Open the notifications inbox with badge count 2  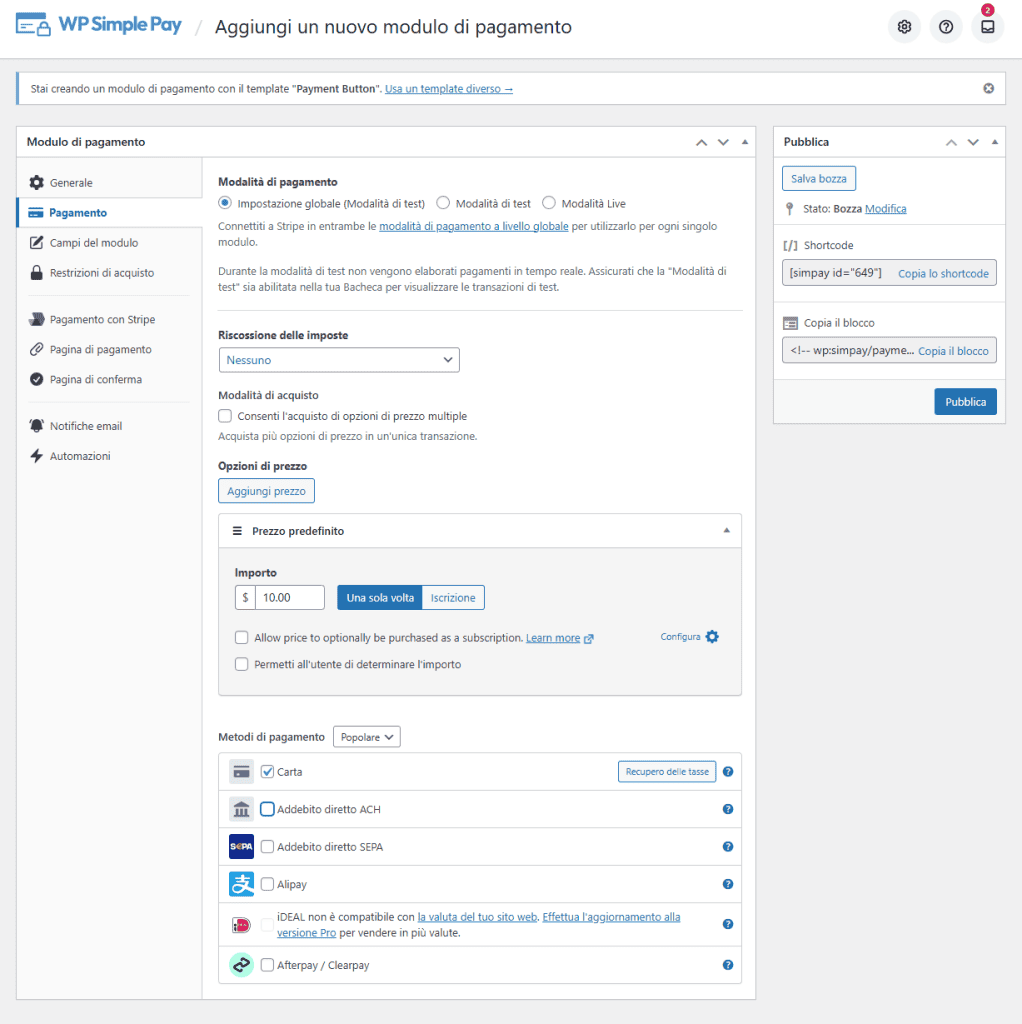tap(987, 26)
